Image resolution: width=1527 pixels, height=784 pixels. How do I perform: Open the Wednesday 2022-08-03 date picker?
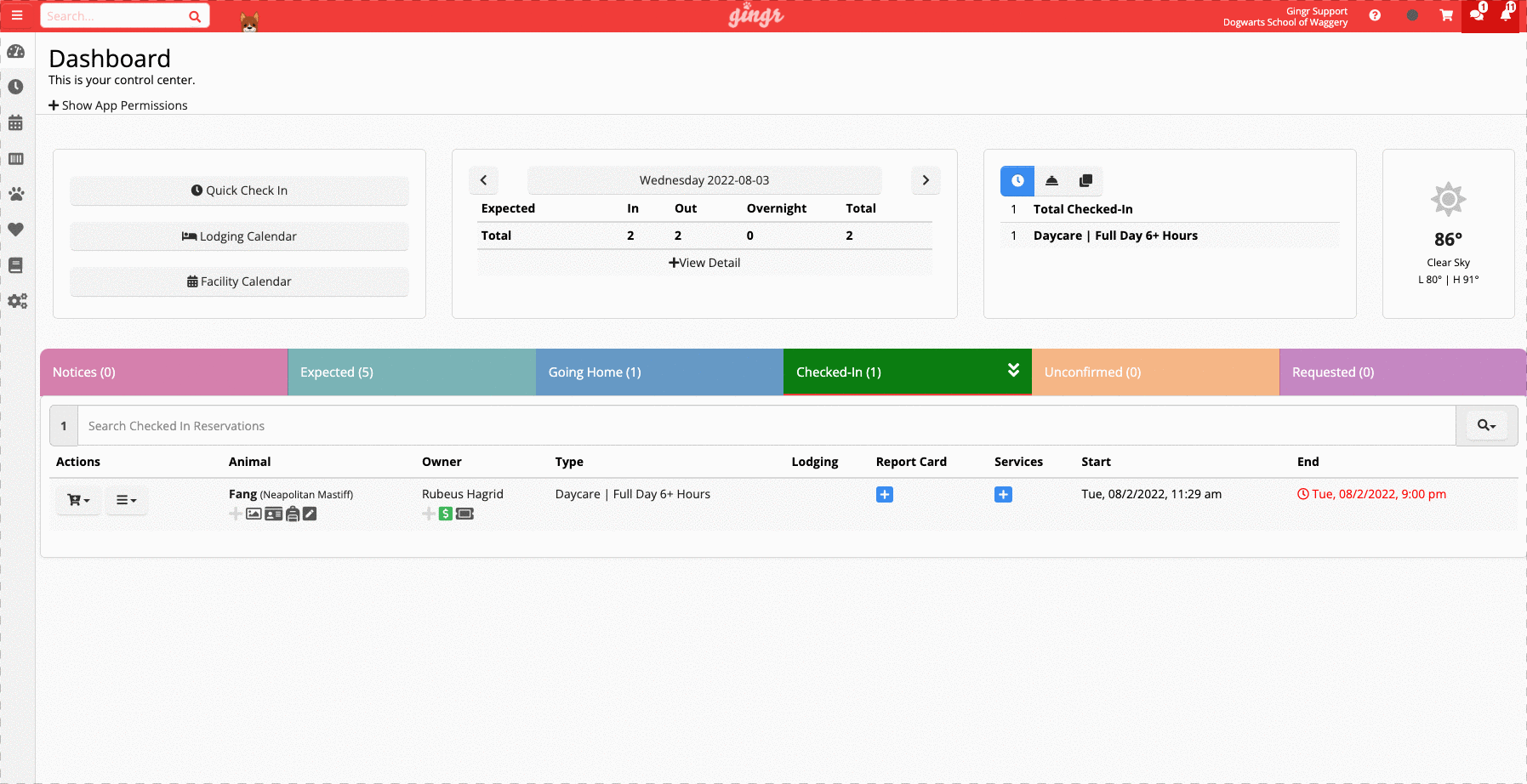tap(704, 180)
